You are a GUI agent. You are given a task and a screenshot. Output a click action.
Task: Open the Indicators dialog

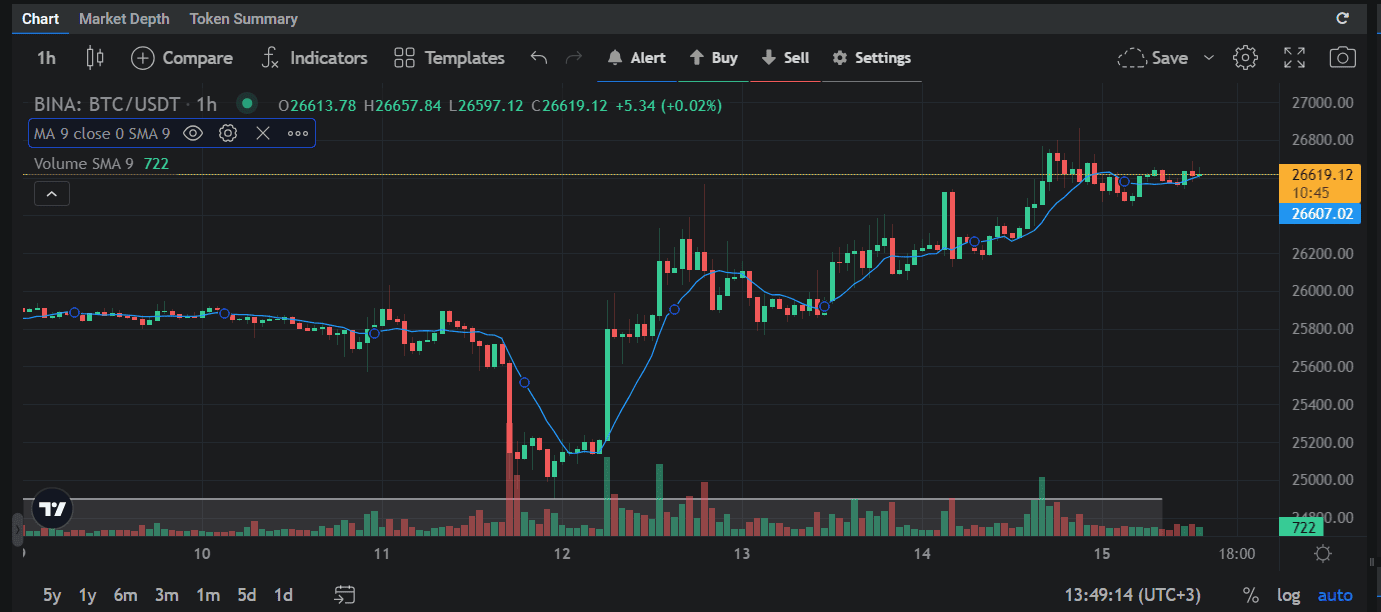click(314, 58)
